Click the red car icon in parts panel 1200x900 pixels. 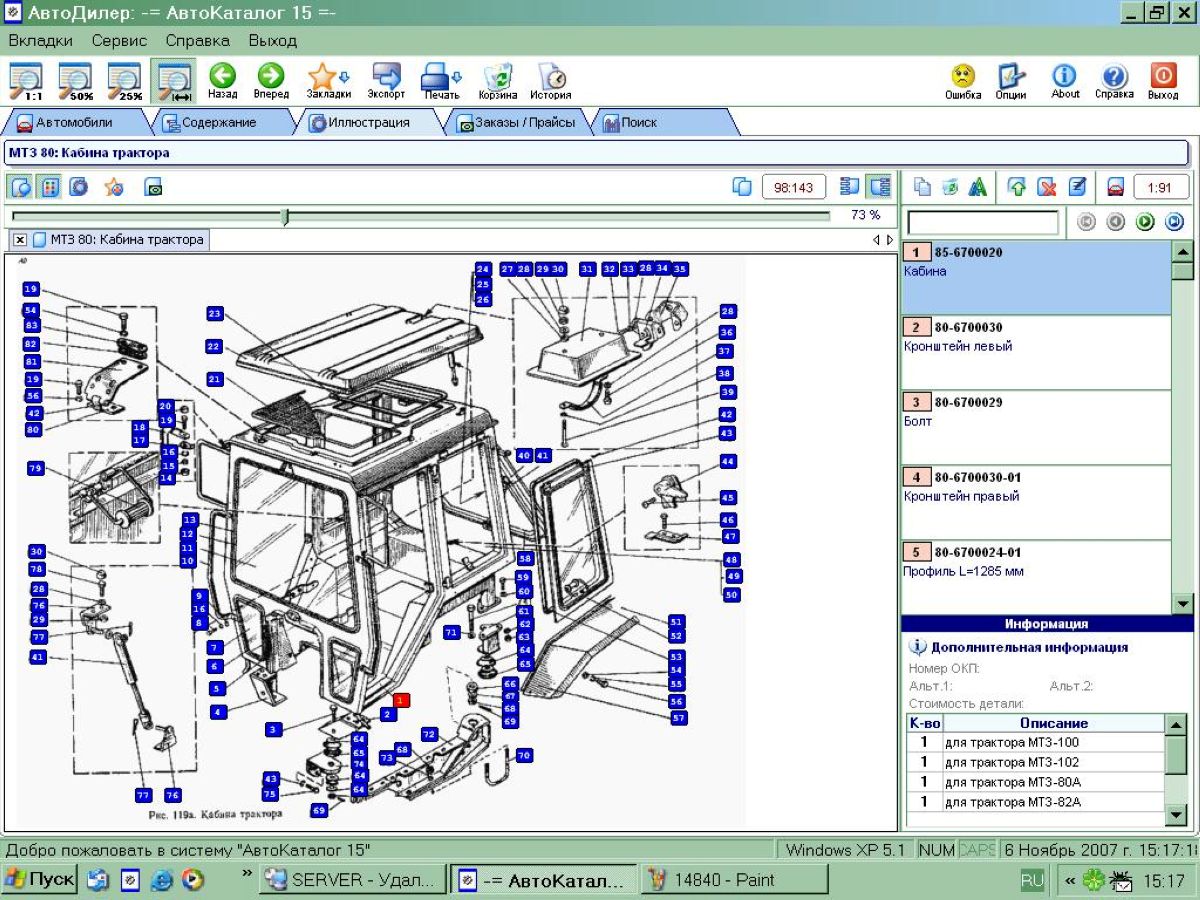pyautogui.click(x=1116, y=187)
